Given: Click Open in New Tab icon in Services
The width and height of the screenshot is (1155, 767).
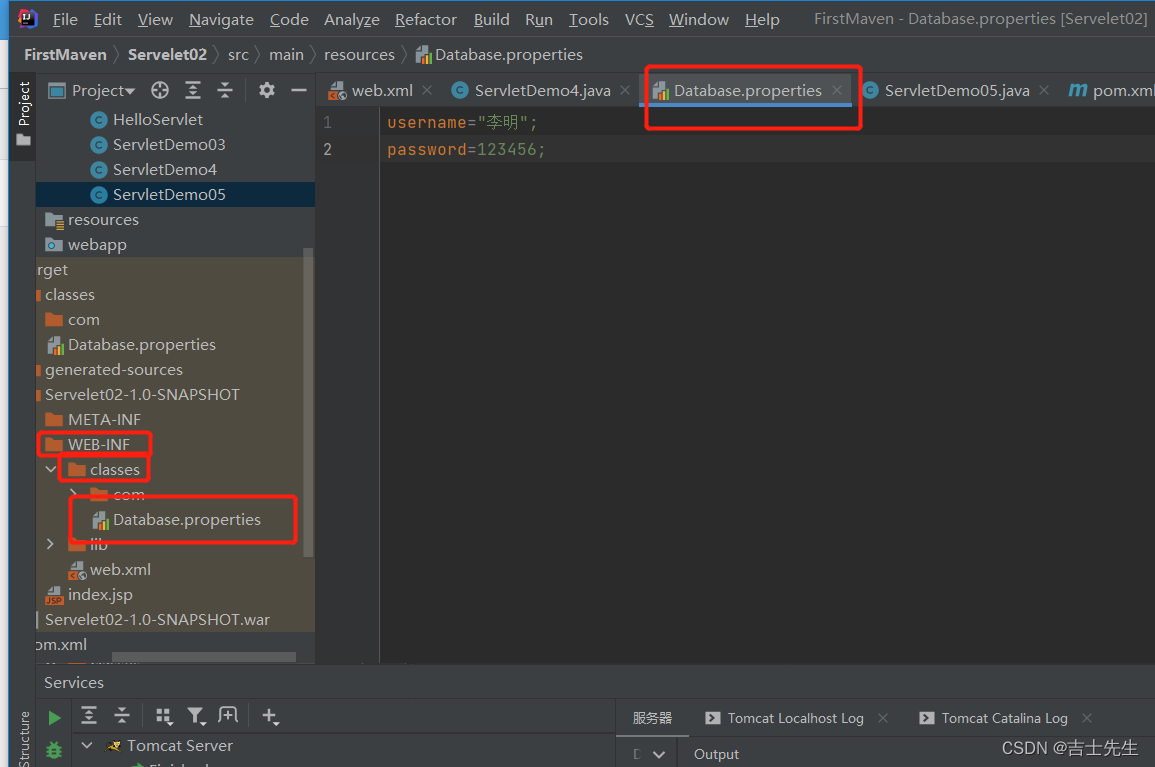Looking at the screenshot, I should point(228,715).
